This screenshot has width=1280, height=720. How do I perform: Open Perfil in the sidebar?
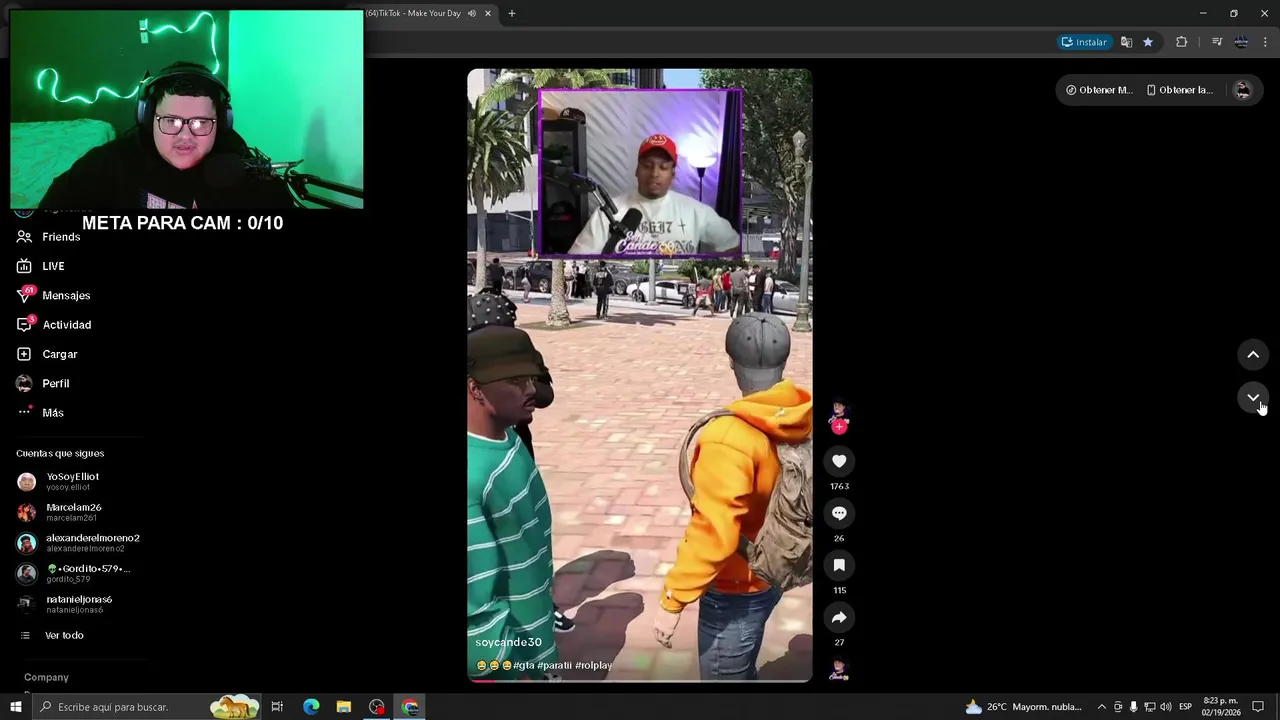[43, 383]
